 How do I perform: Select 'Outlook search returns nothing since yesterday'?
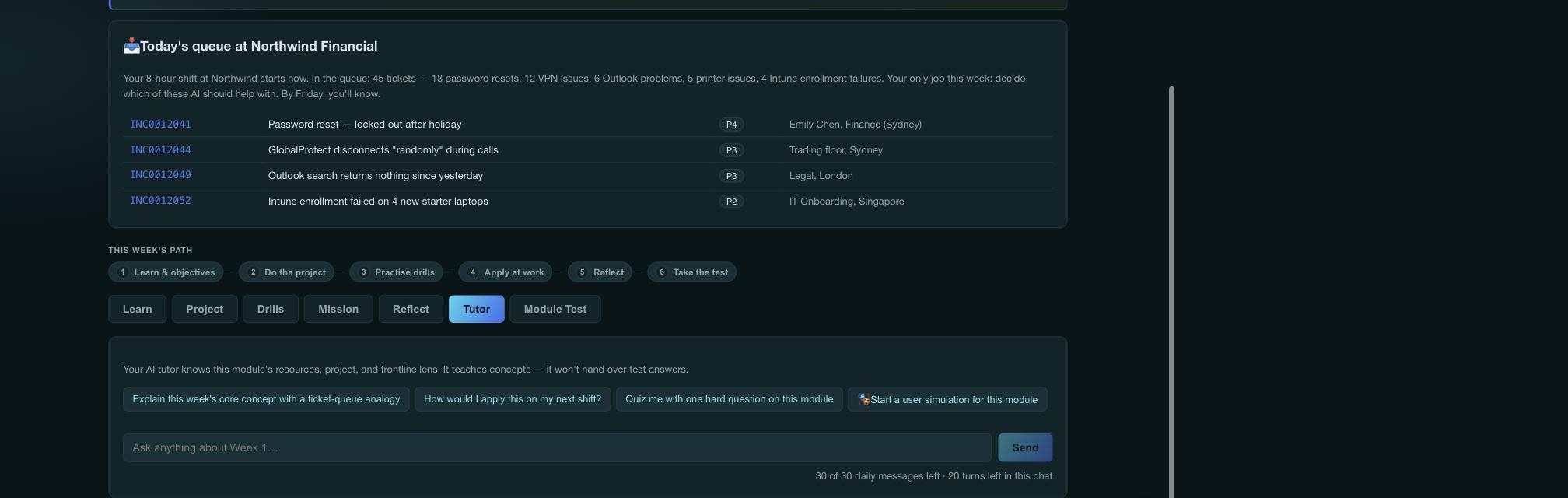pos(376,176)
